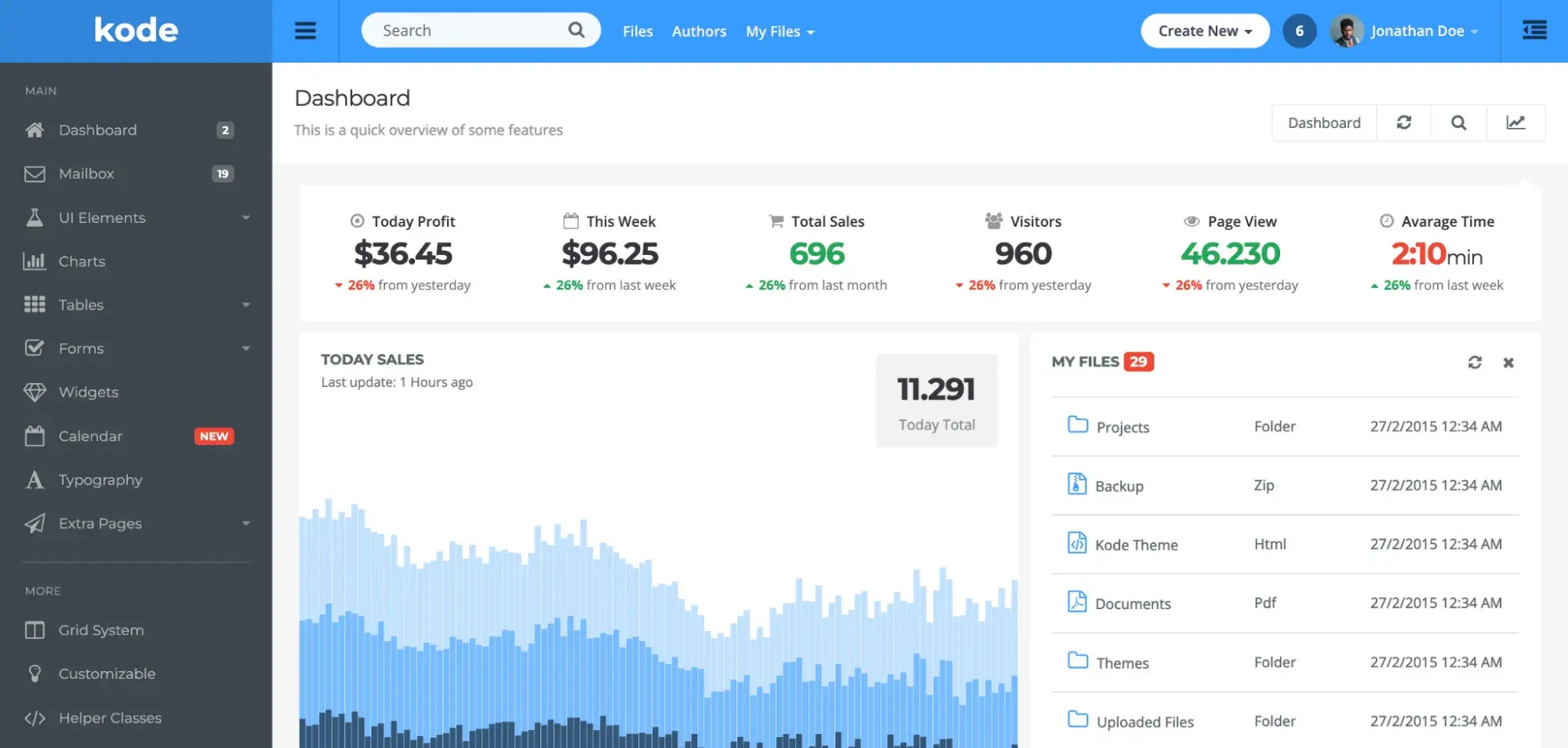Open the Create New dropdown
The height and width of the screenshot is (748, 1568).
[1205, 31]
